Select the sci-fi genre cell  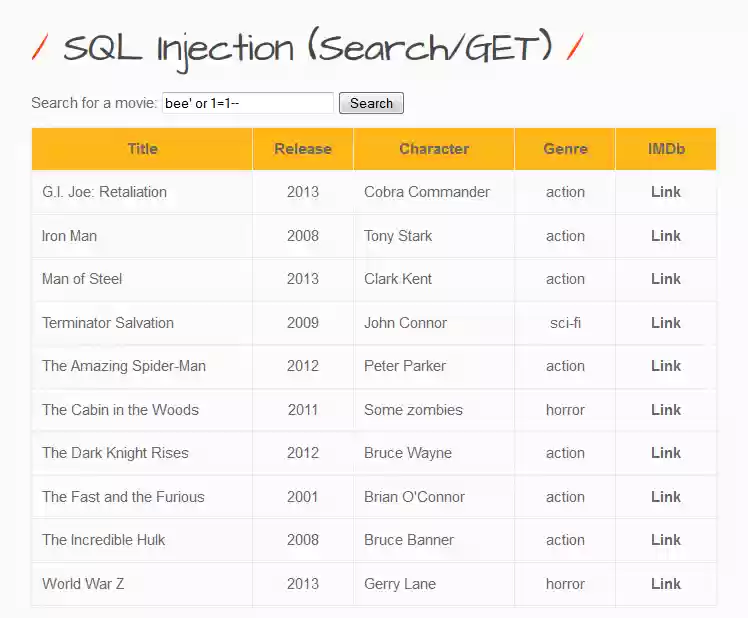click(565, 323)
